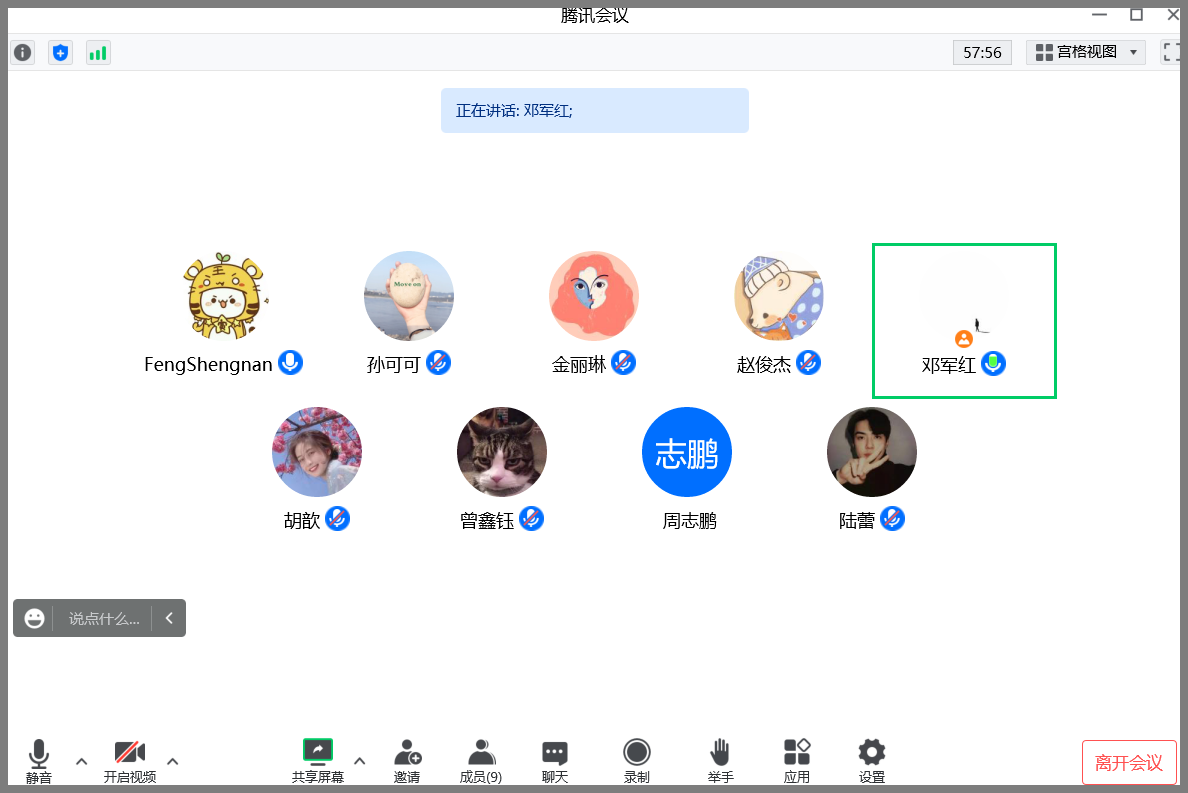1188x793 pixels.
Task: Open the 成员(9) members list
Action: click(481, 760)
